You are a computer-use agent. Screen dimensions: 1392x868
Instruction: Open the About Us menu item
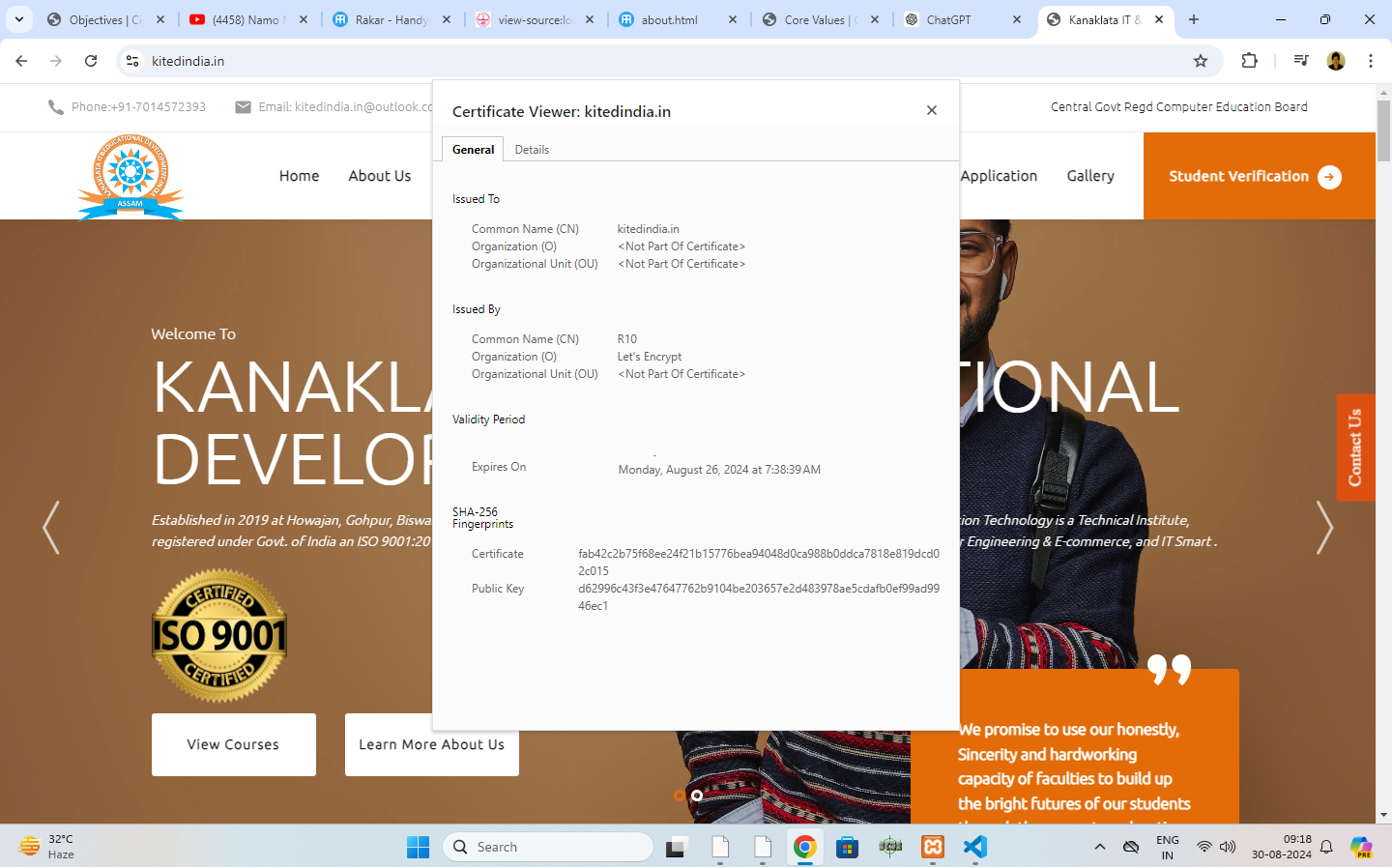pyautogui.click(x=379, y=176)
